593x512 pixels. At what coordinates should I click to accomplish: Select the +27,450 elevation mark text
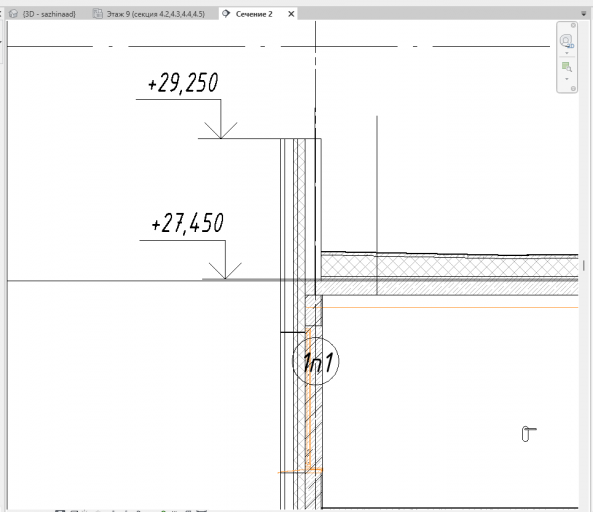tap(187, 223)
